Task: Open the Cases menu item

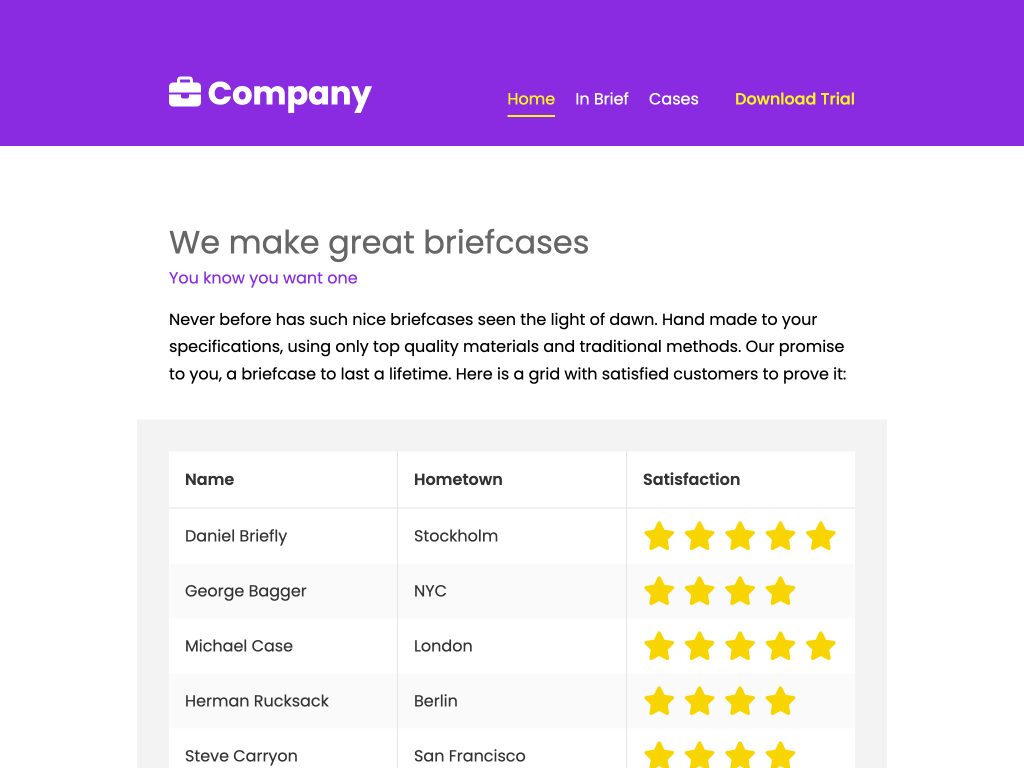Action: [674, 99]
